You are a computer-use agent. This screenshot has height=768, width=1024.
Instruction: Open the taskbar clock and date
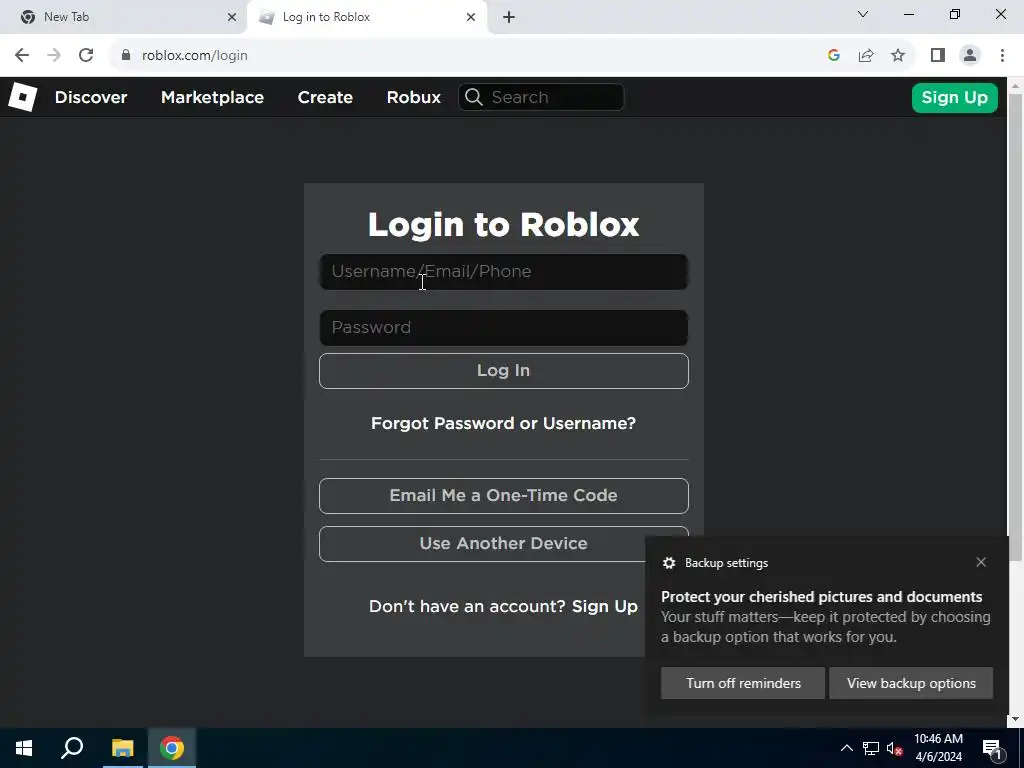938,748
